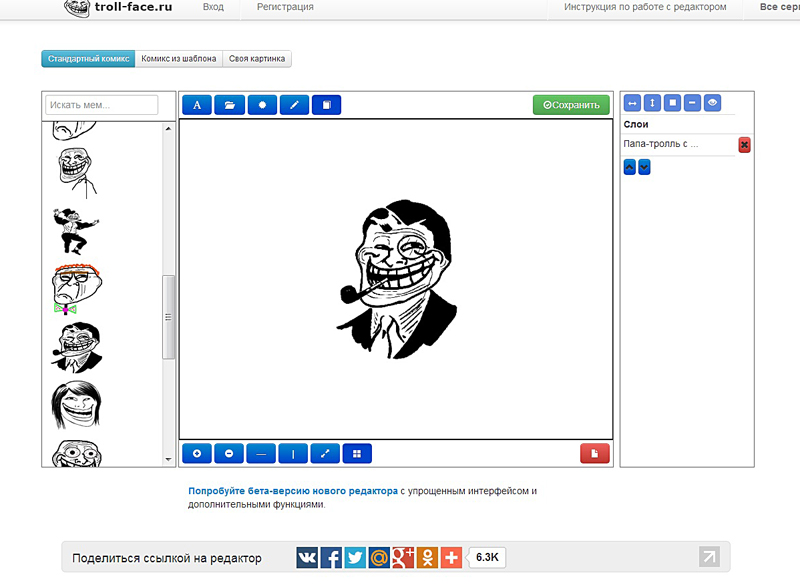Screen dimensions: 800x585
Task: Toggle layer visibility with the eye icon
Action: (713, 103)
